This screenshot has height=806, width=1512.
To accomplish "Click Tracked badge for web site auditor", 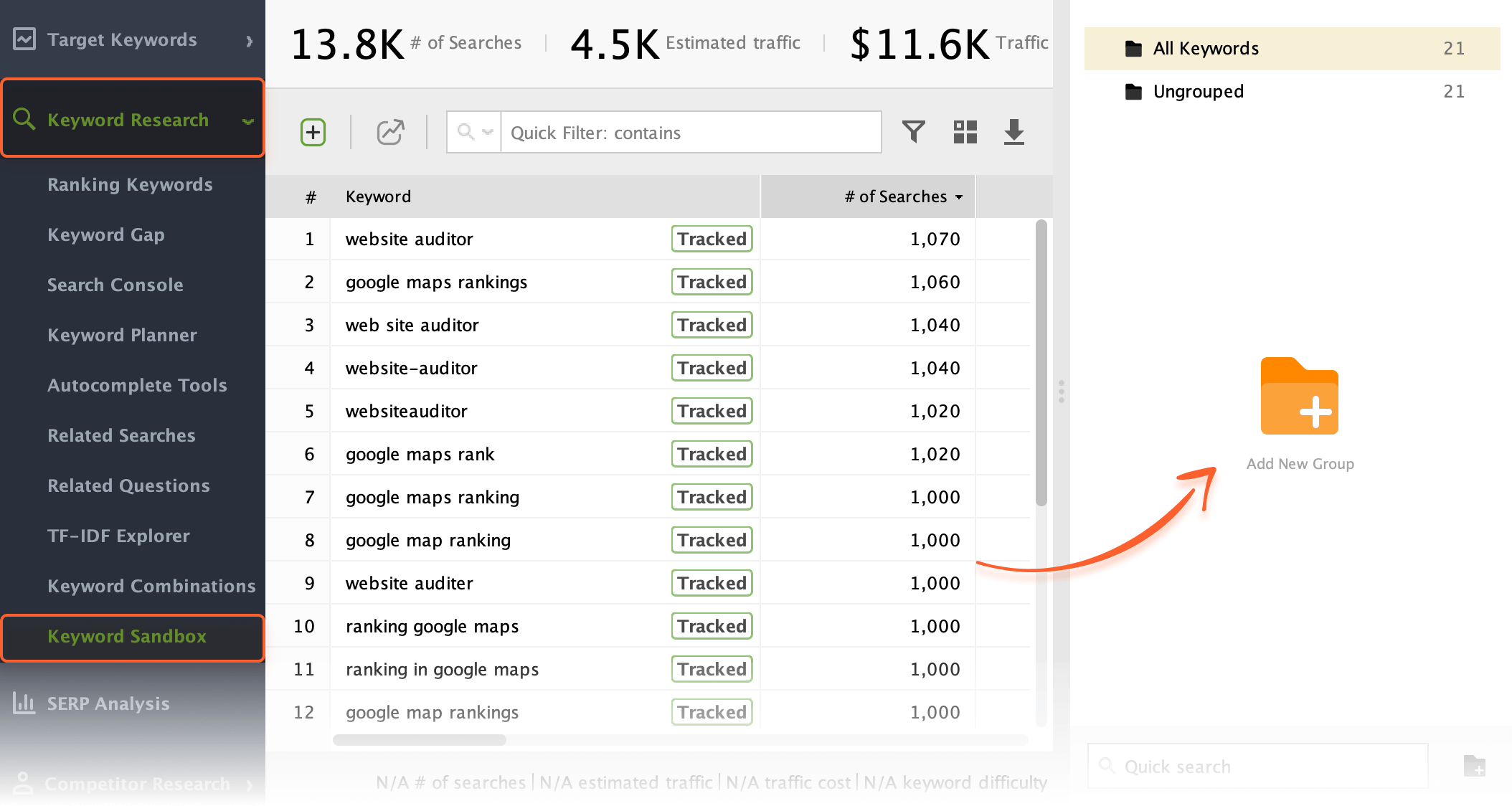I will coord(712,325).
